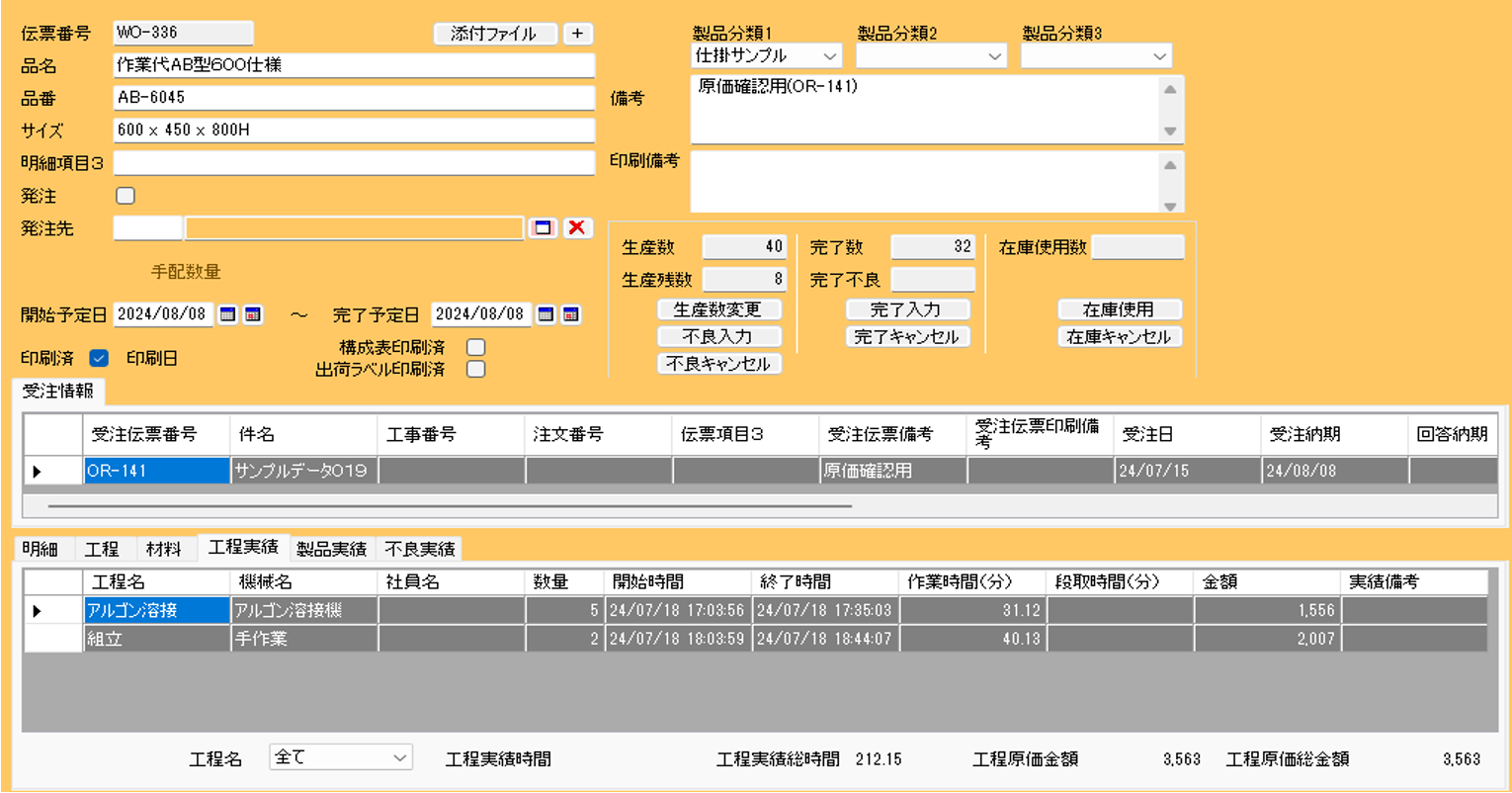Screen dimensions: 1512x793
Task: Click the 開始予定日 date field
Action: (x=164, y=314)
